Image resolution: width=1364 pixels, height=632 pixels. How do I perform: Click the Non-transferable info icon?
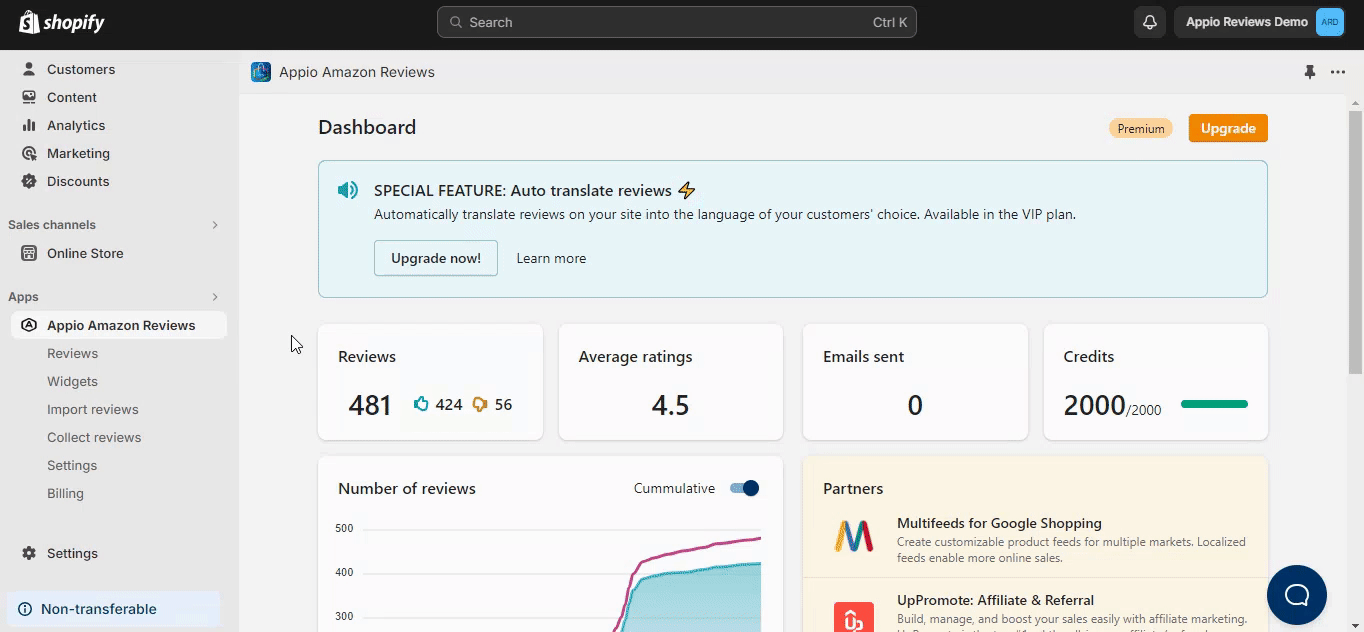(x=25, y=609)
